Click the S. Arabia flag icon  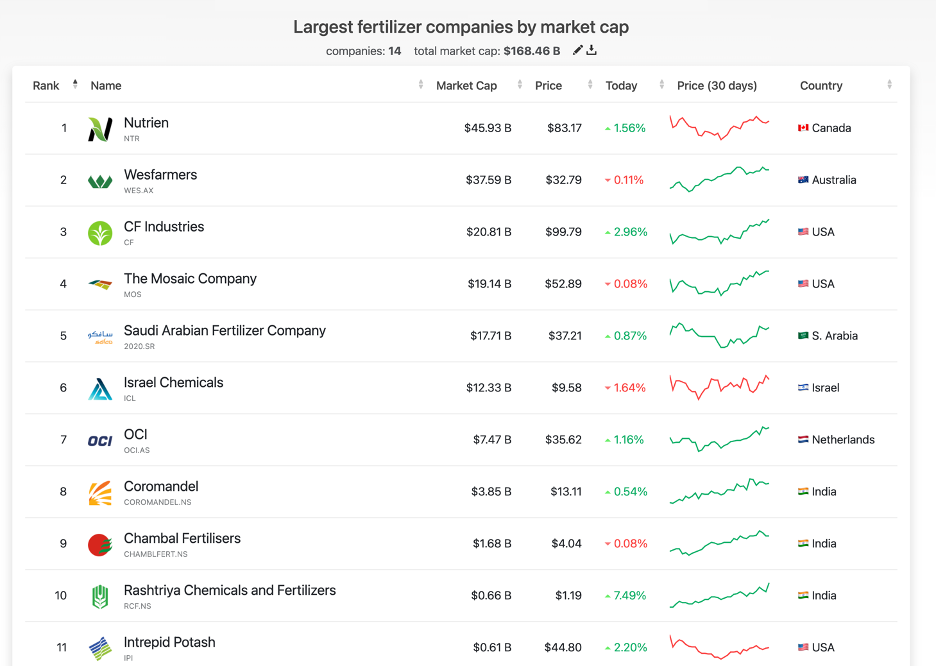[803, 335]
